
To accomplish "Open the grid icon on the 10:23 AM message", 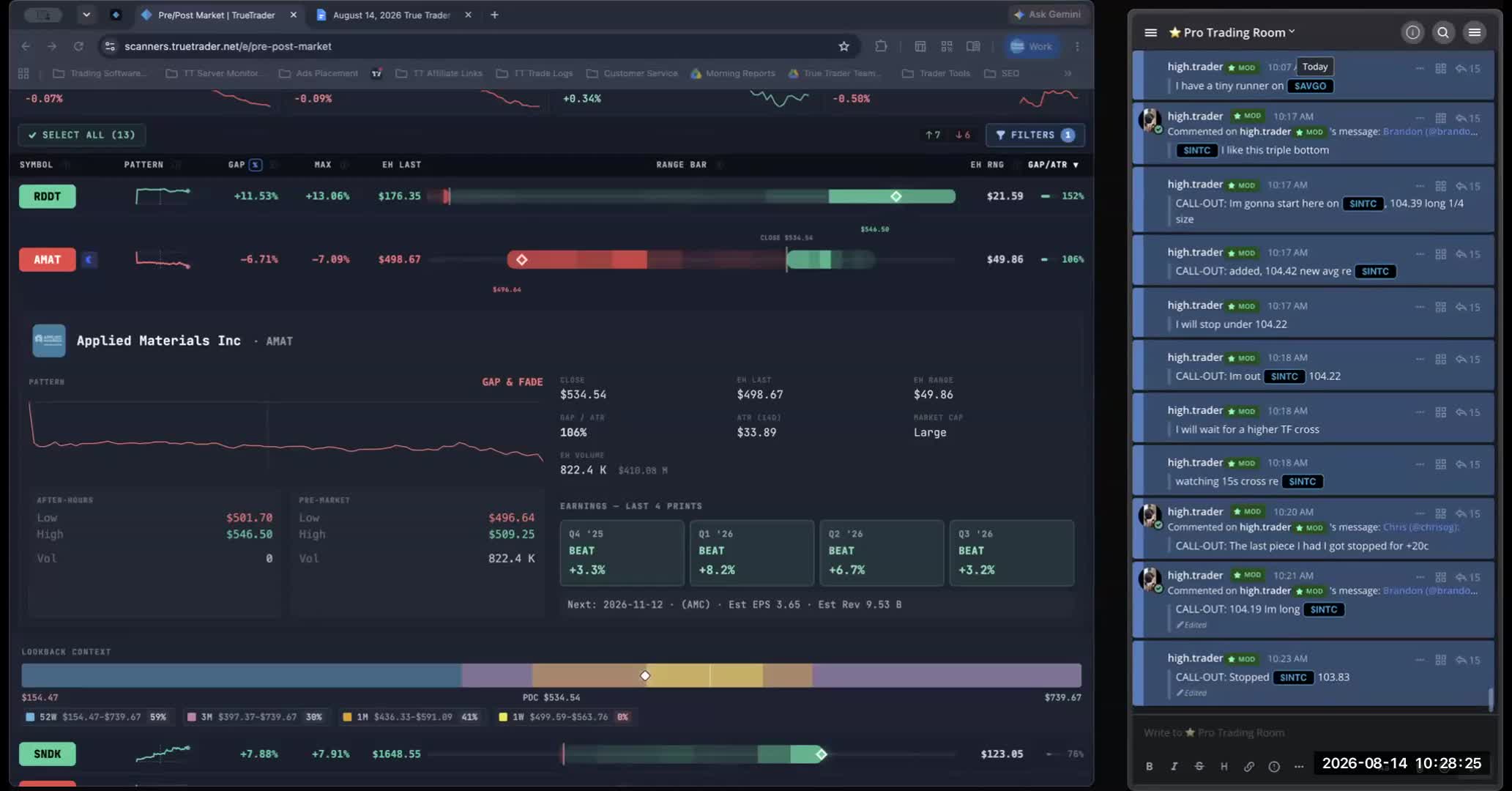I will tap(1440, 660).
